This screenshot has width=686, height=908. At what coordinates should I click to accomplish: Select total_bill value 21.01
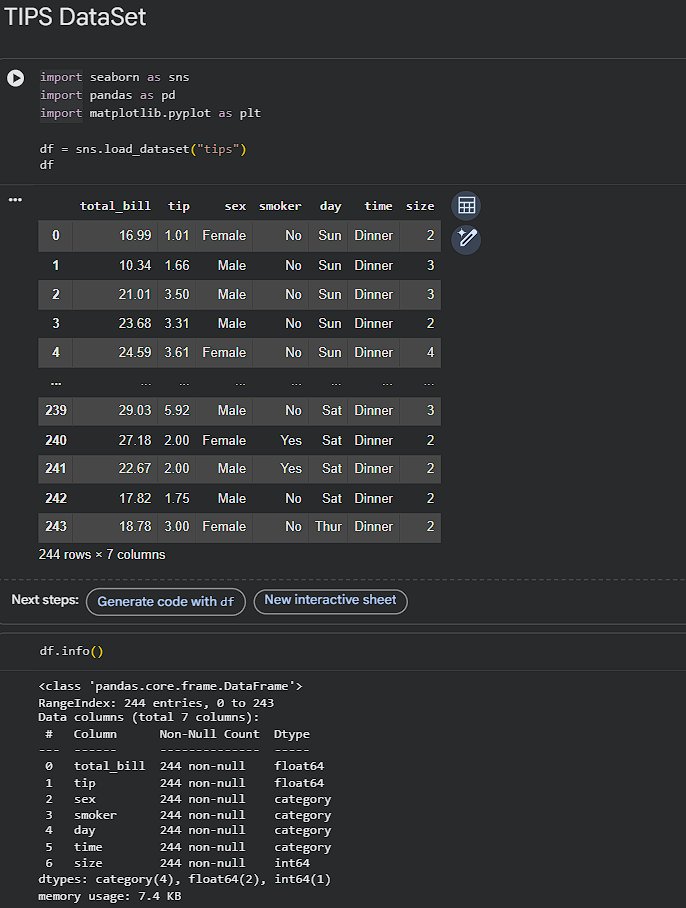click(x=135, y=295)
